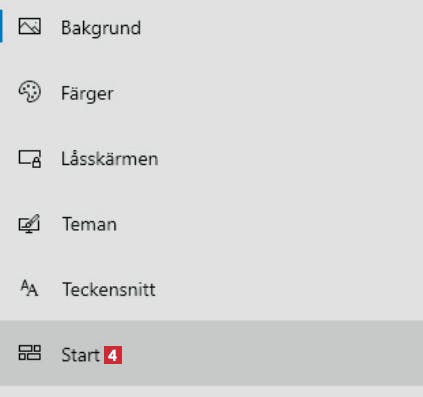This screenshot has height=397, width=423.
Task: Open the Teman paintbrush-monitor icon
Action: [x=29, y=223]
